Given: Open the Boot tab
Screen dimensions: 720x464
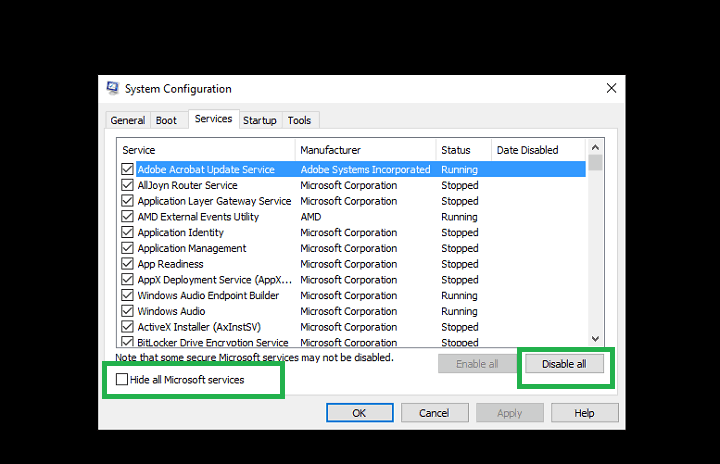Looking at the screenshot, I should 166,120.
